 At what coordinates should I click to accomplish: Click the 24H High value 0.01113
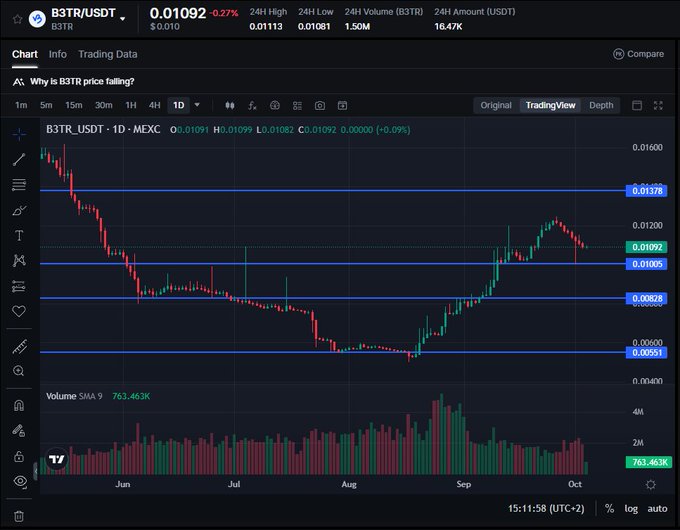[x=266, y=26]
